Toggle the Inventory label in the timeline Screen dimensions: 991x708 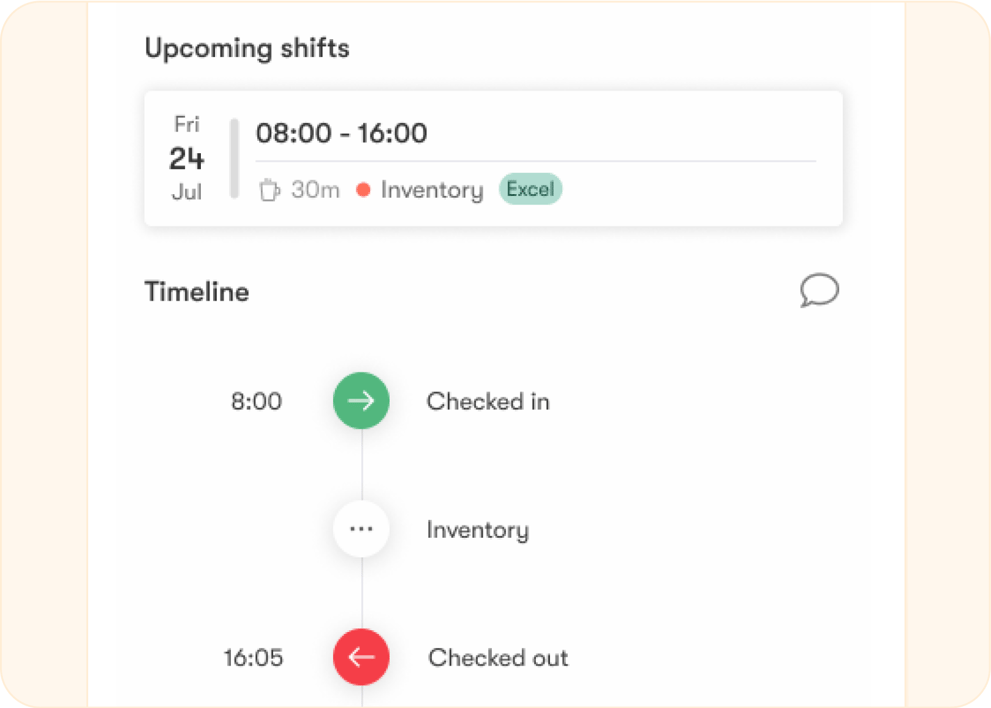click(x=478, y=529)
